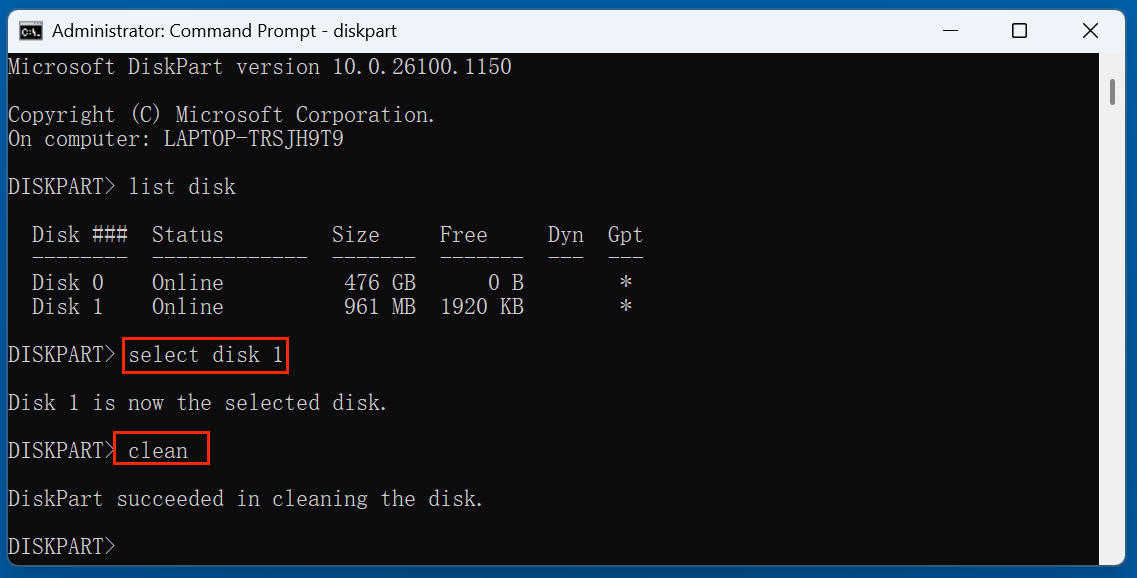Click the highlighted 'select disk 1' command
Viewport: 1137px width, 578px height.
click(205, 355)
